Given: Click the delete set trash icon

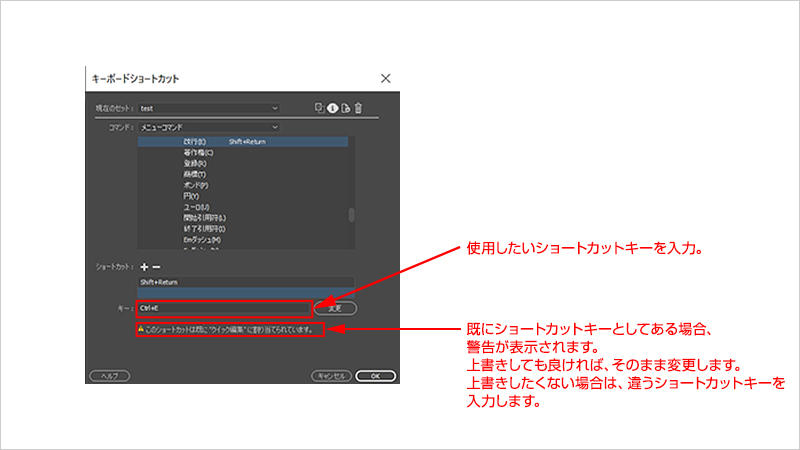Looking at the screenshot, I should [359, 108].
